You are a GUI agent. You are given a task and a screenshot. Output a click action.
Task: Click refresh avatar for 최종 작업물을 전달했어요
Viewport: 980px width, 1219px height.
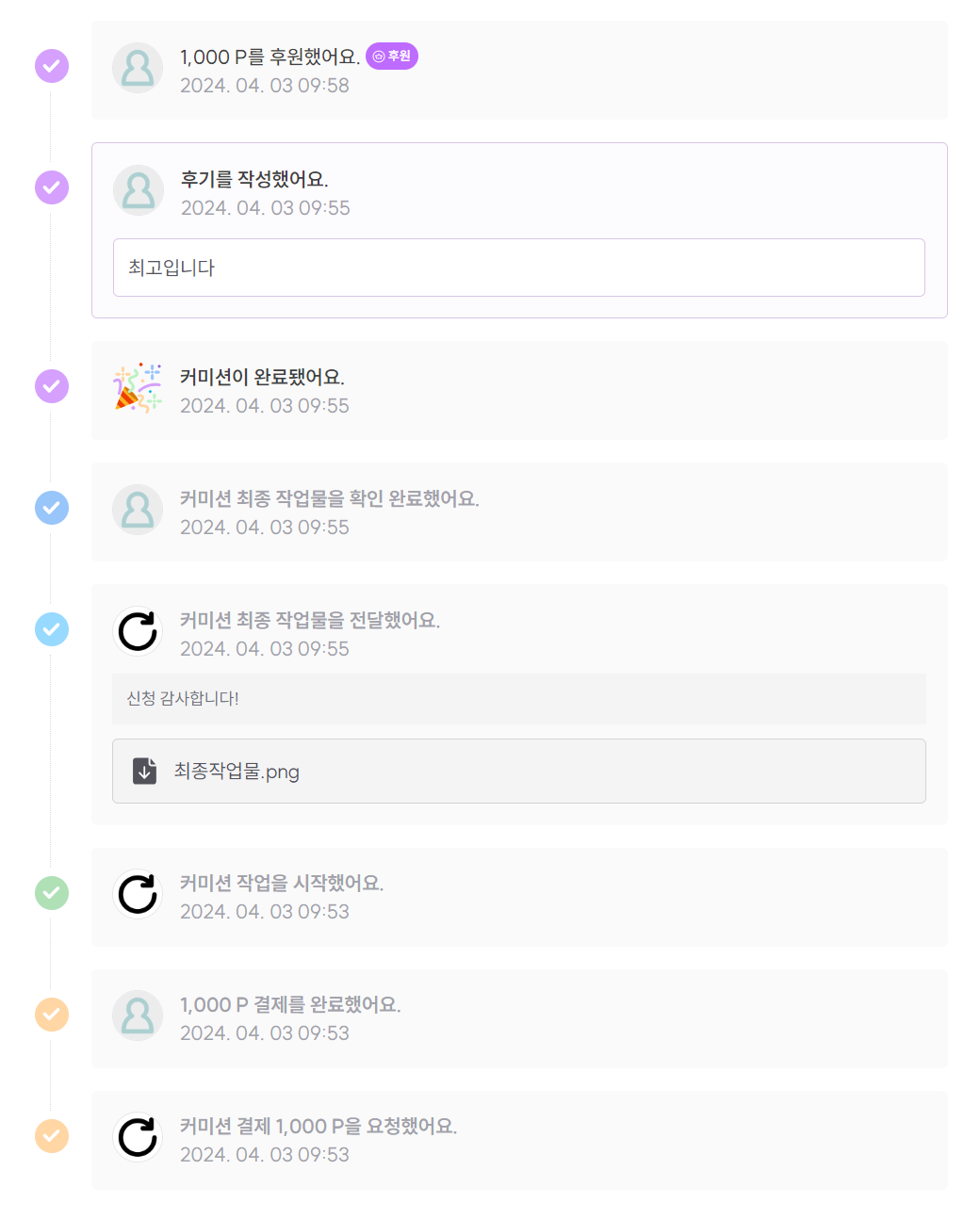138,631
